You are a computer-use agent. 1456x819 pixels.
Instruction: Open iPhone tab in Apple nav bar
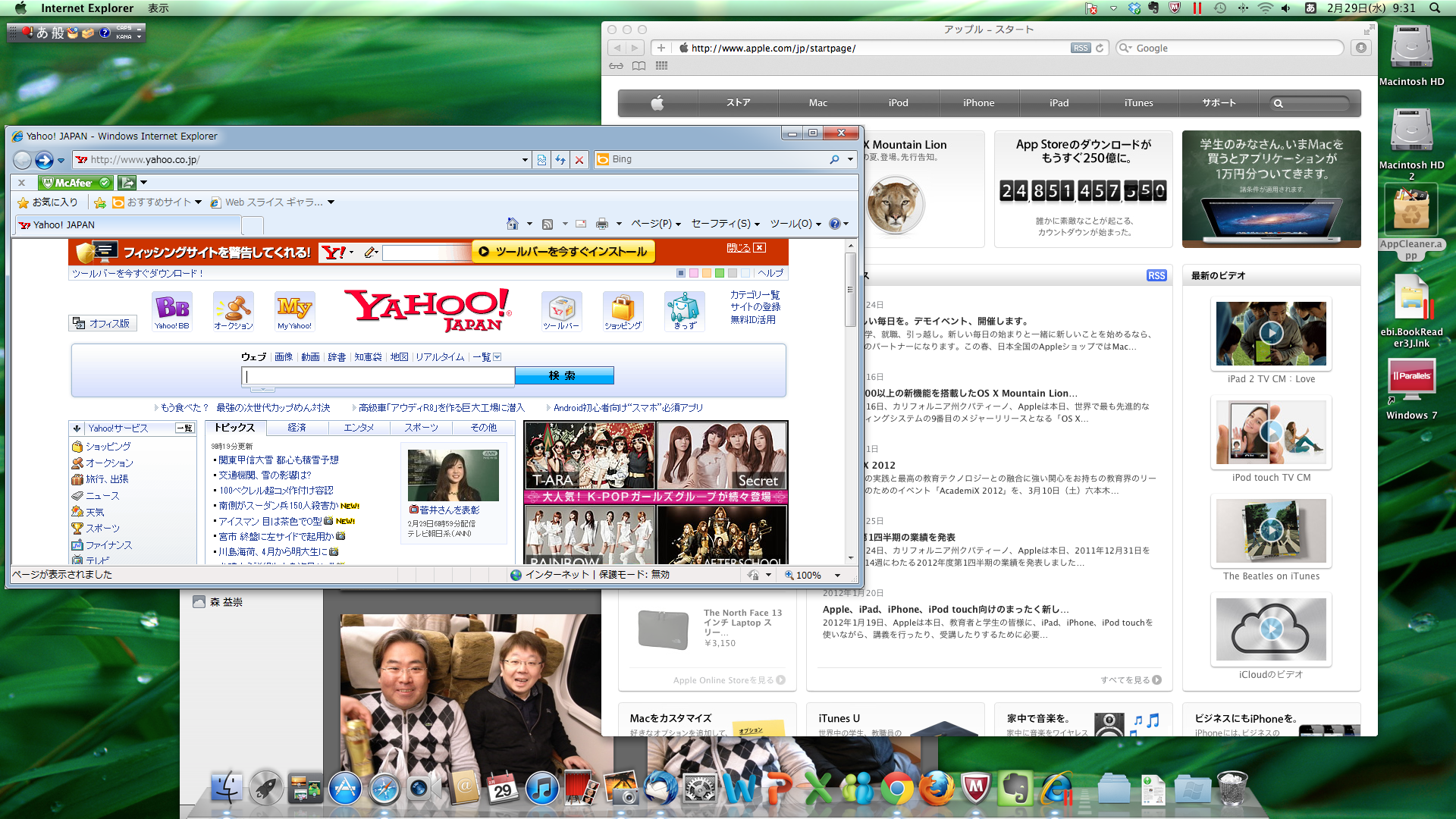click(x=978, y=103)
